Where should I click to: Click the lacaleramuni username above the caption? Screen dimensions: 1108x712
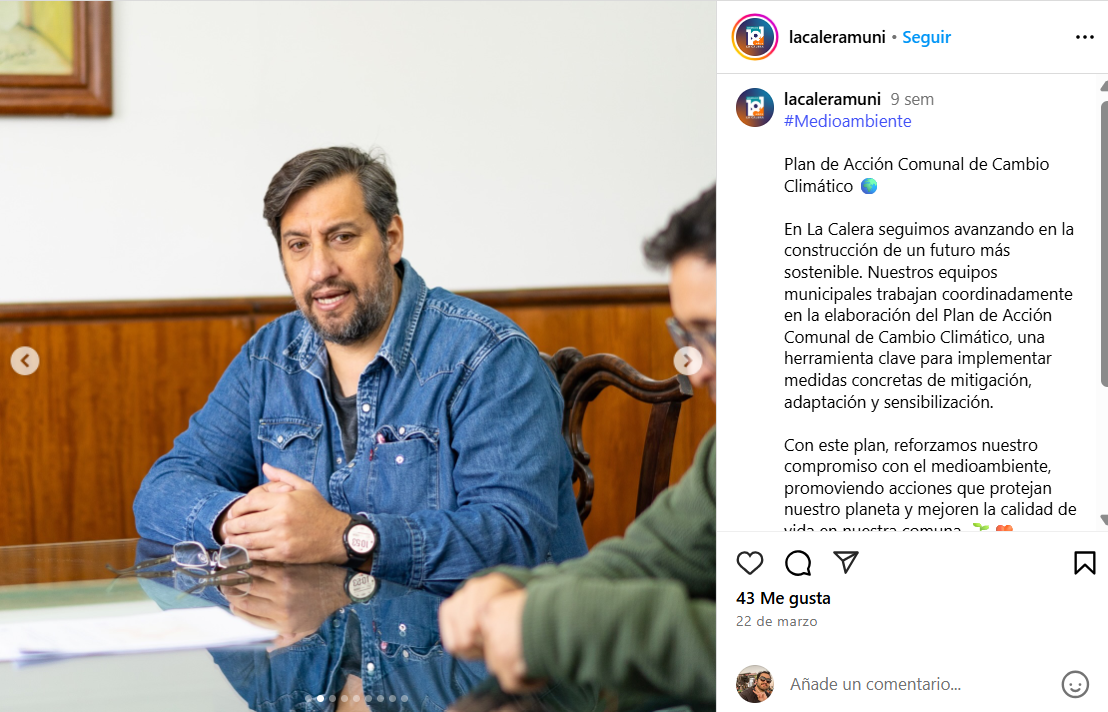(832, 99)
